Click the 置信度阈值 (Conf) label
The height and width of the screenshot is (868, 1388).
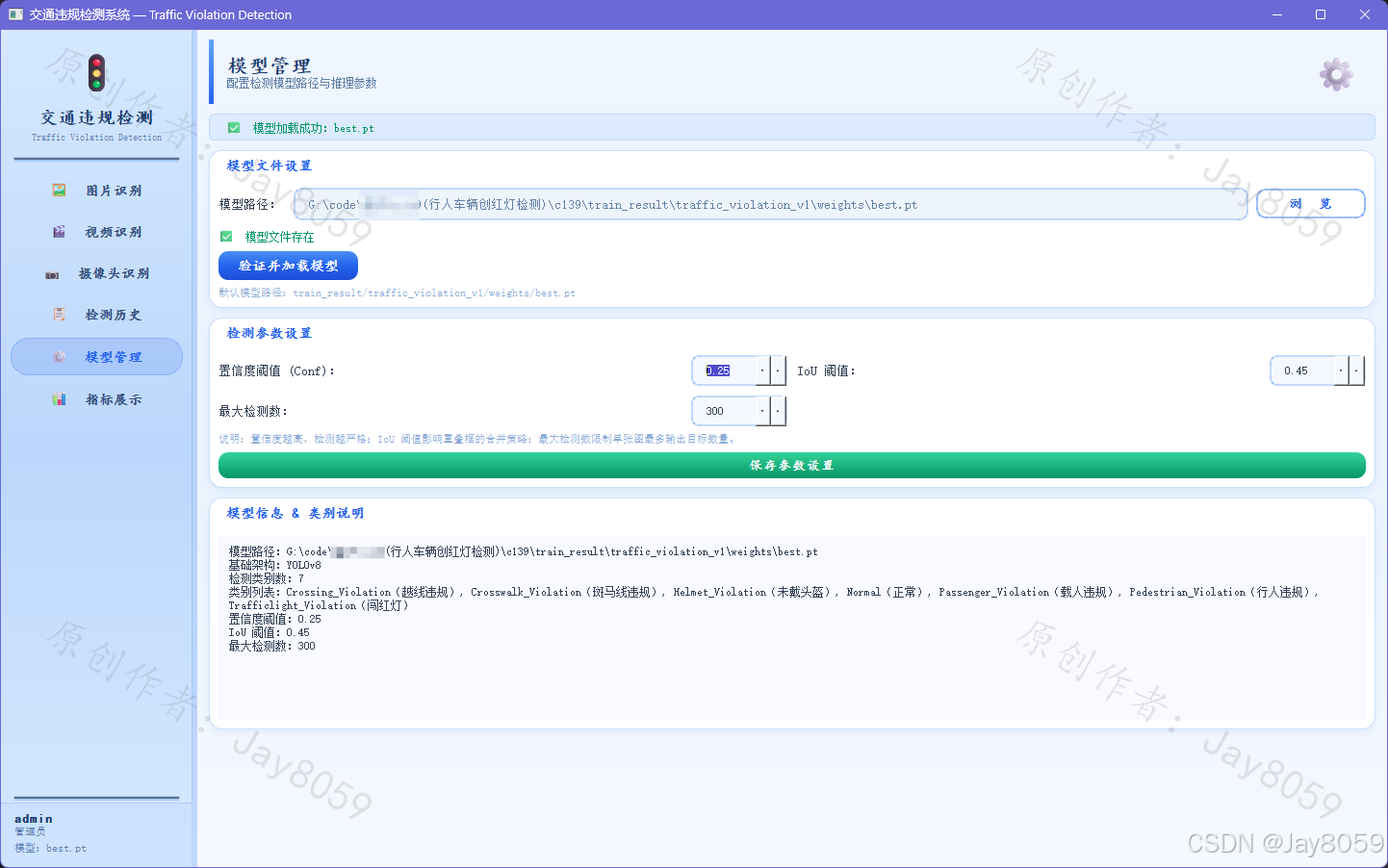tap(276, 370)
